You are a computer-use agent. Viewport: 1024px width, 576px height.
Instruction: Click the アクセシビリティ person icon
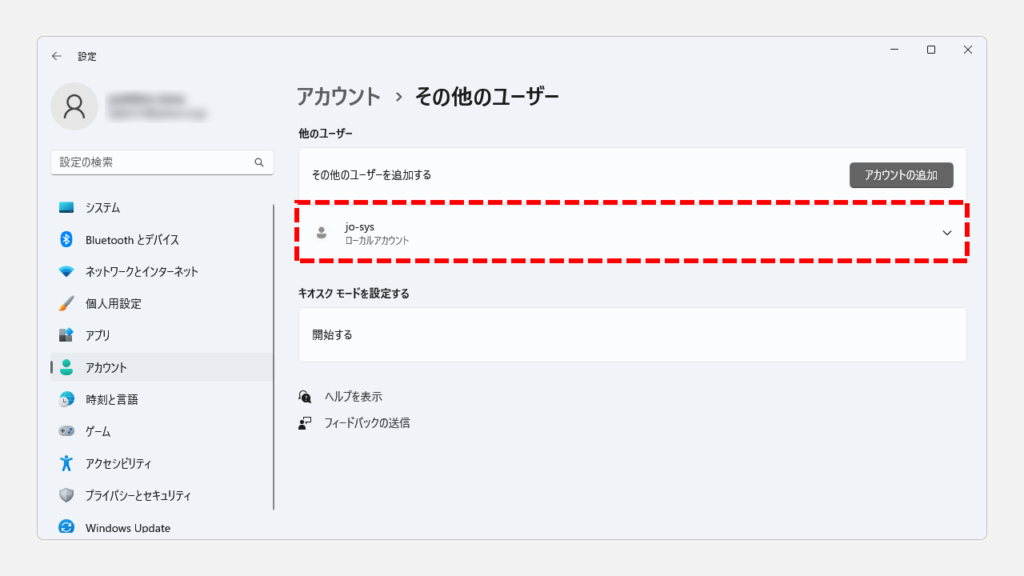tap(66, 463)
